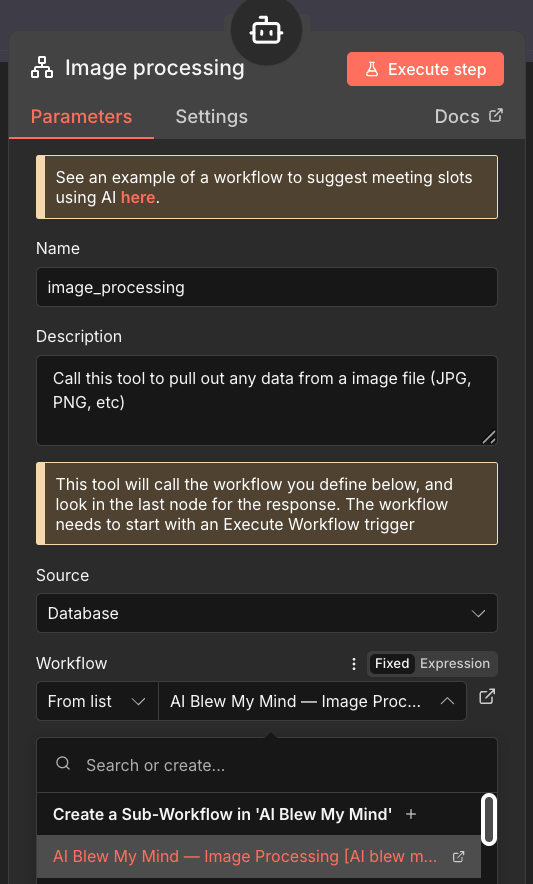Select the Parameters tab

tap(81, 117)
